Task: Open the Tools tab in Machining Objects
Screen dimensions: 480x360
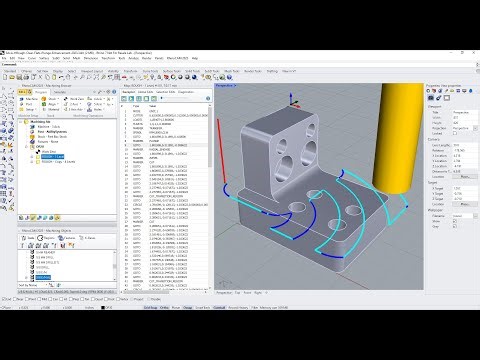Action: coord(28,238)
